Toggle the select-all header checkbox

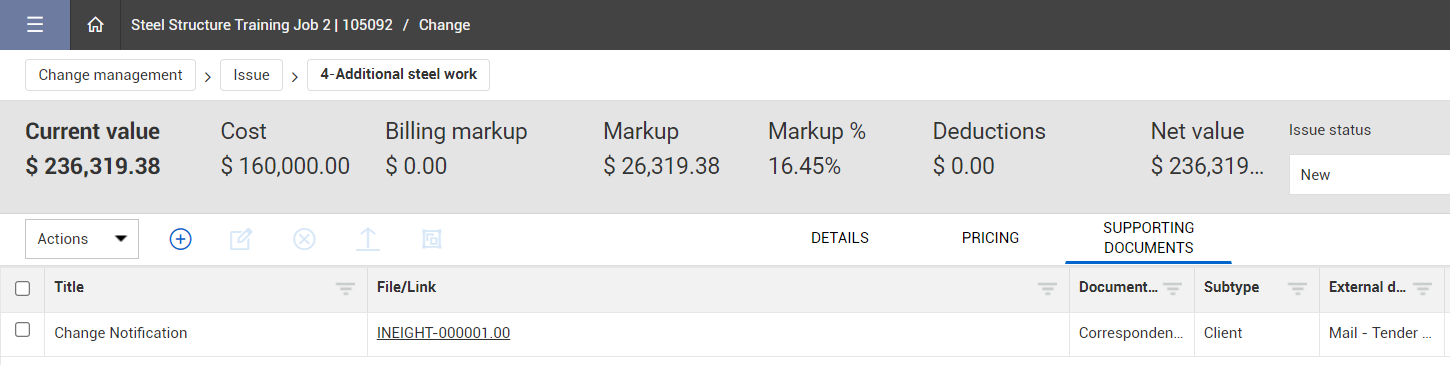coord(23,288)
